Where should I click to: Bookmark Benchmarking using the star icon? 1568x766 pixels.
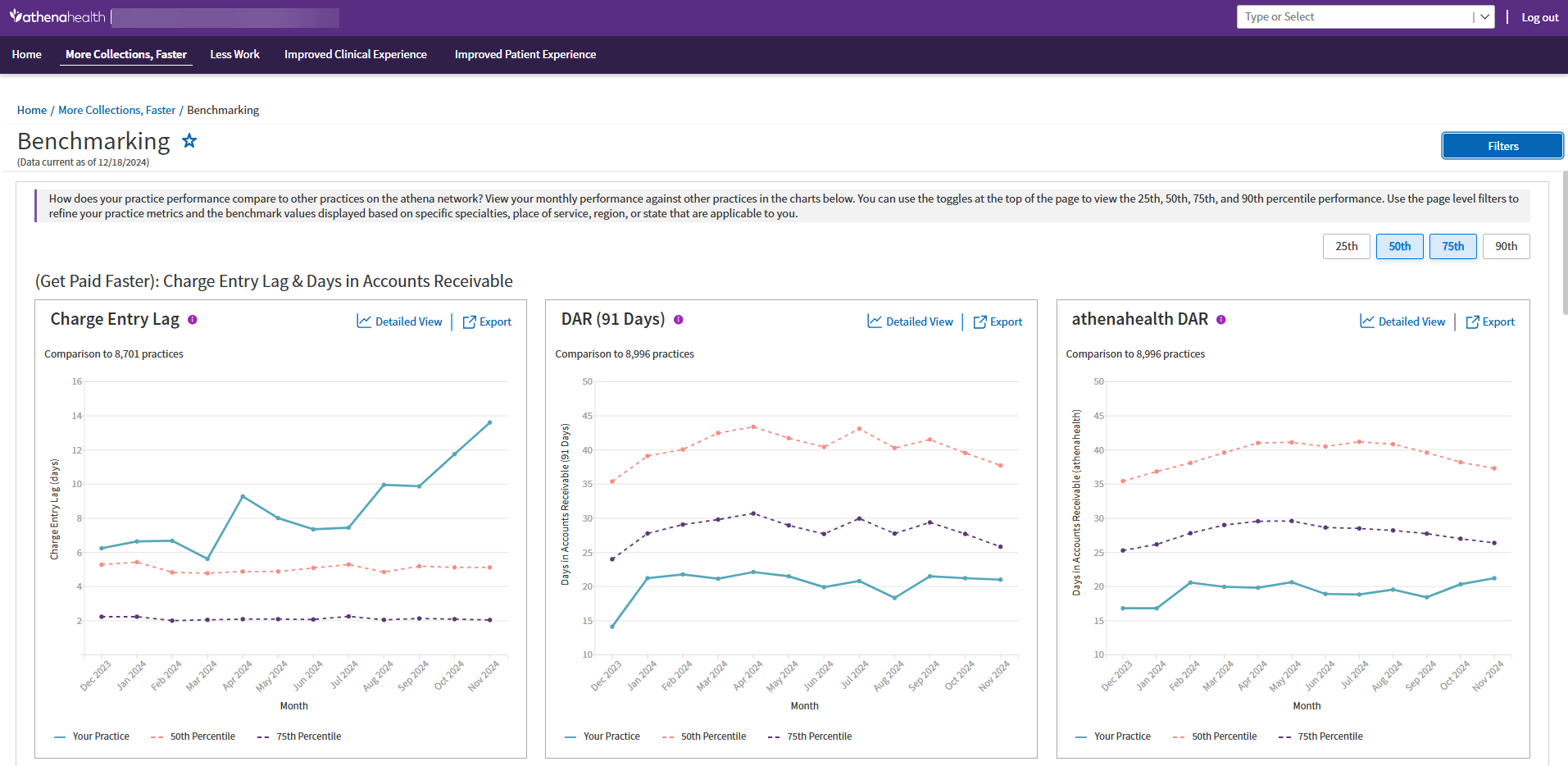tap(189, 140)
